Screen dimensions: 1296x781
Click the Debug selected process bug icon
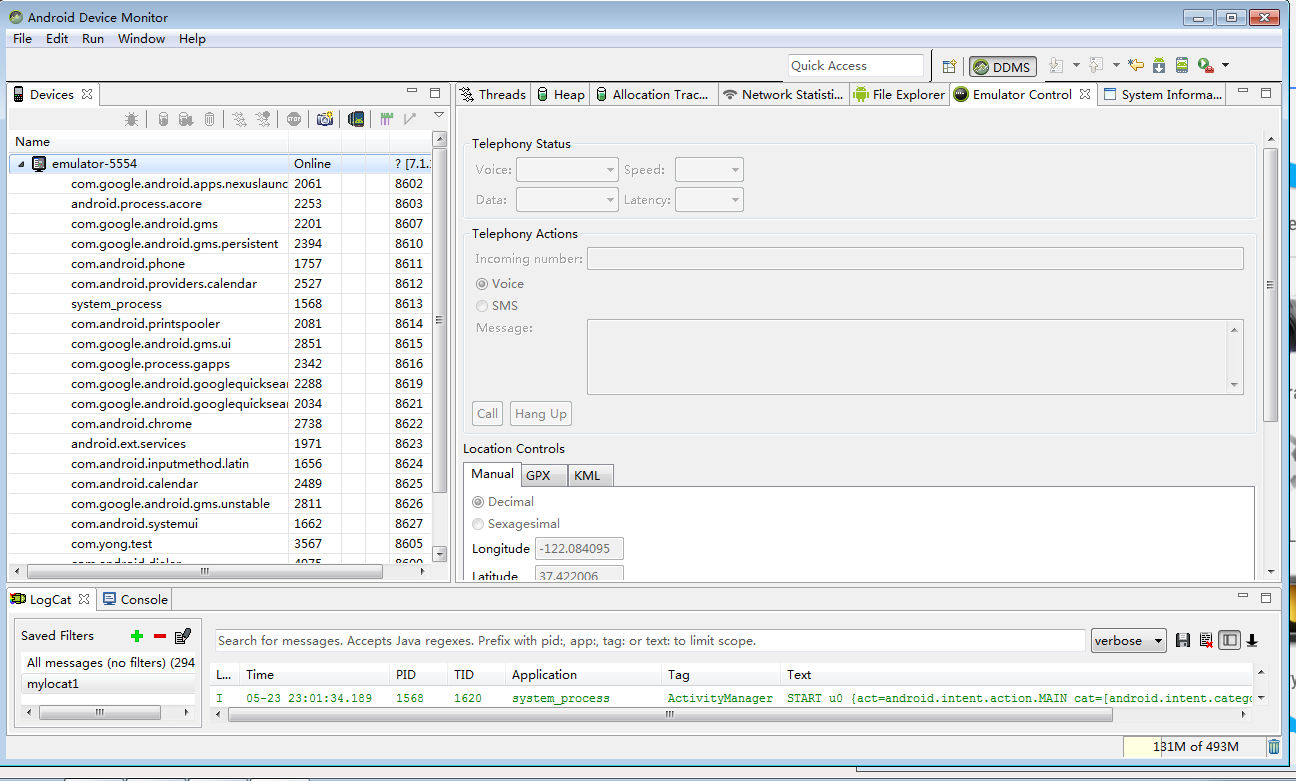coord(131,119)
